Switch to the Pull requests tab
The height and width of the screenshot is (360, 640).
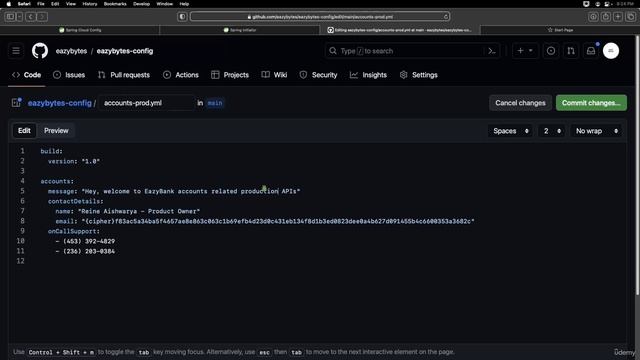(124, 75)
